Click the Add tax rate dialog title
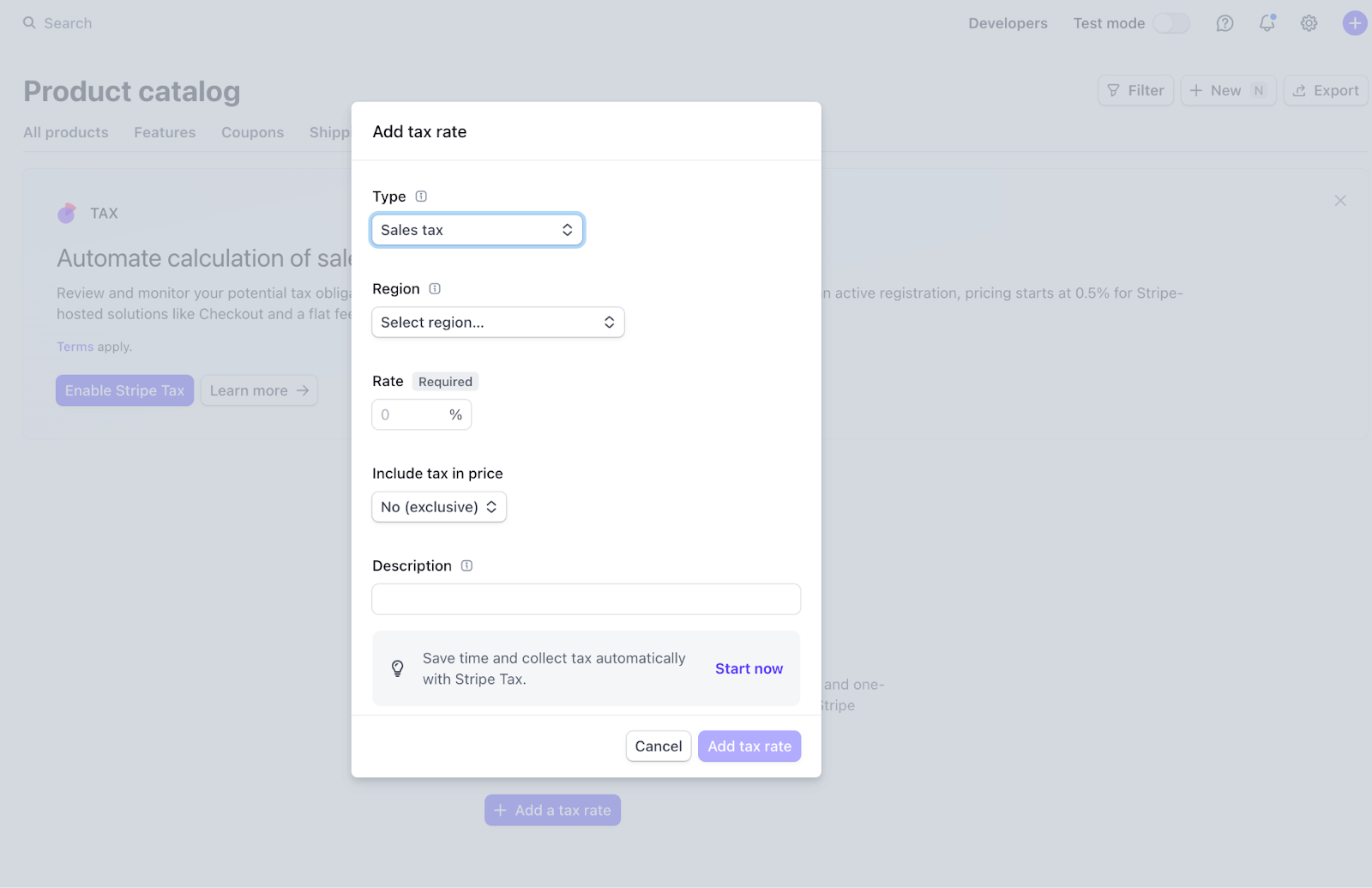The height and width of the screenshot is (888, 1372). click(x=419, y=131)
